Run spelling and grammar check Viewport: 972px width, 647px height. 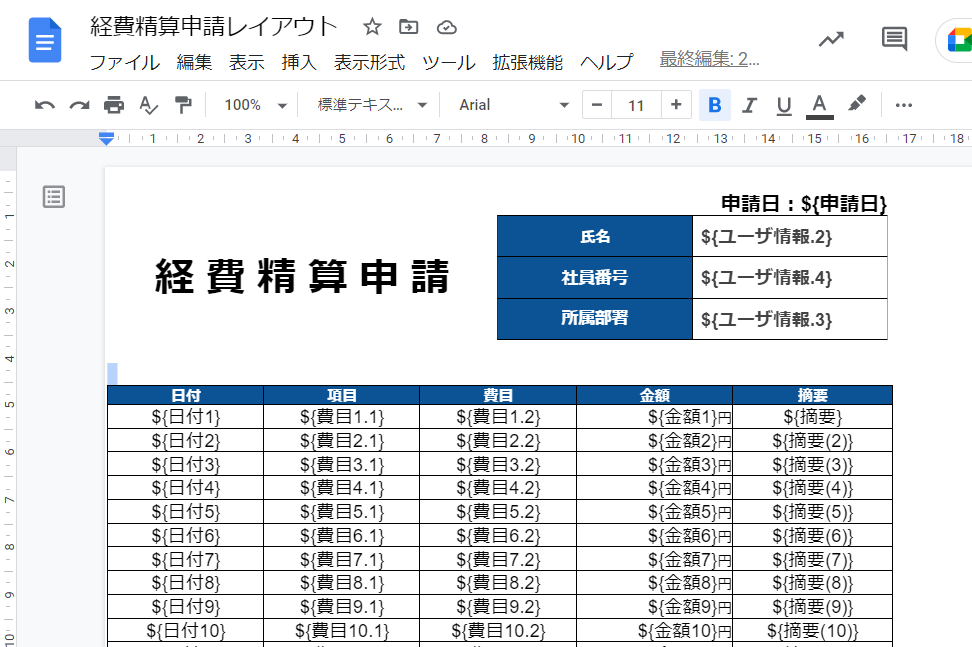[x=148, y=105]
